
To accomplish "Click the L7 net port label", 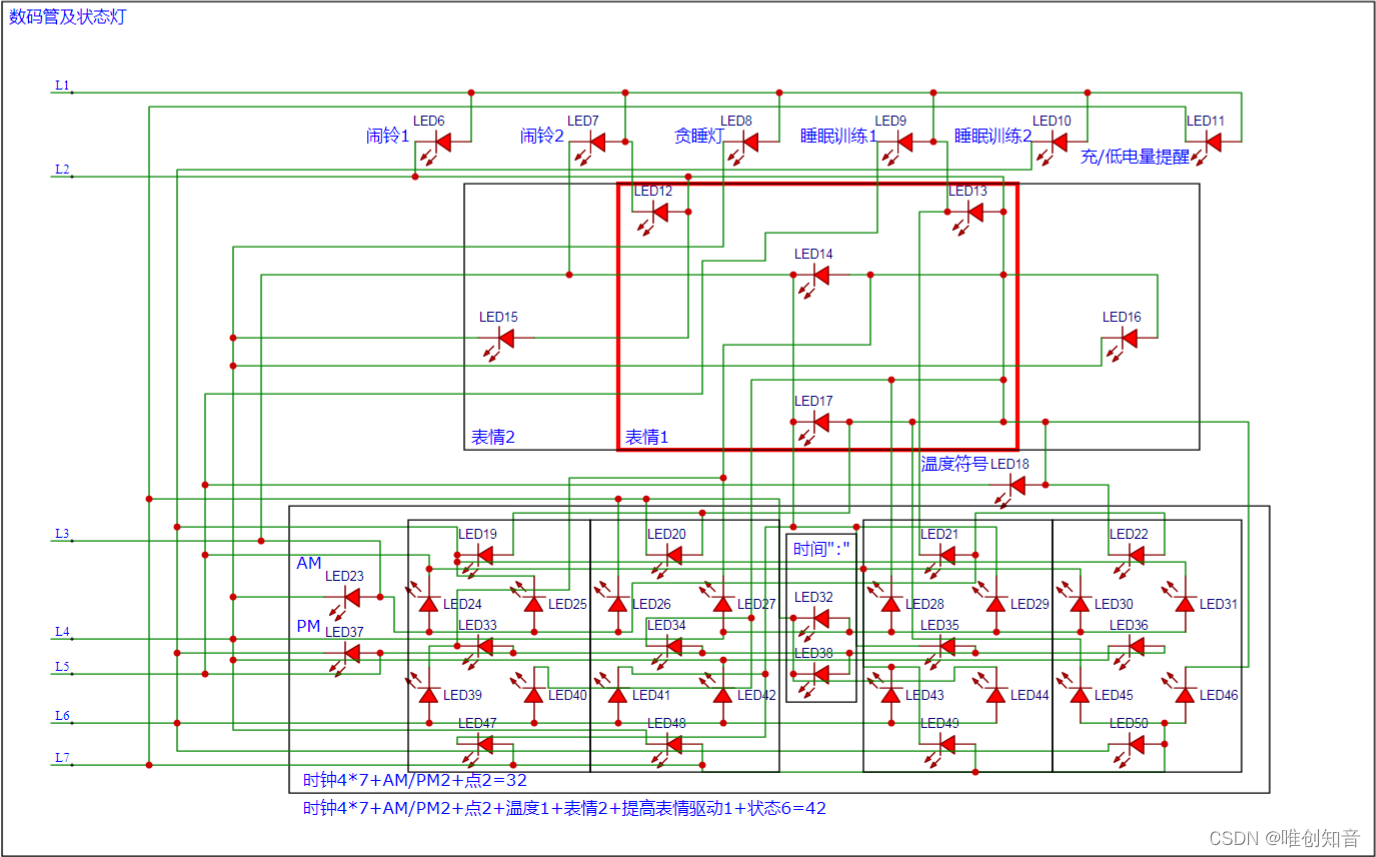I will (62, 757).
